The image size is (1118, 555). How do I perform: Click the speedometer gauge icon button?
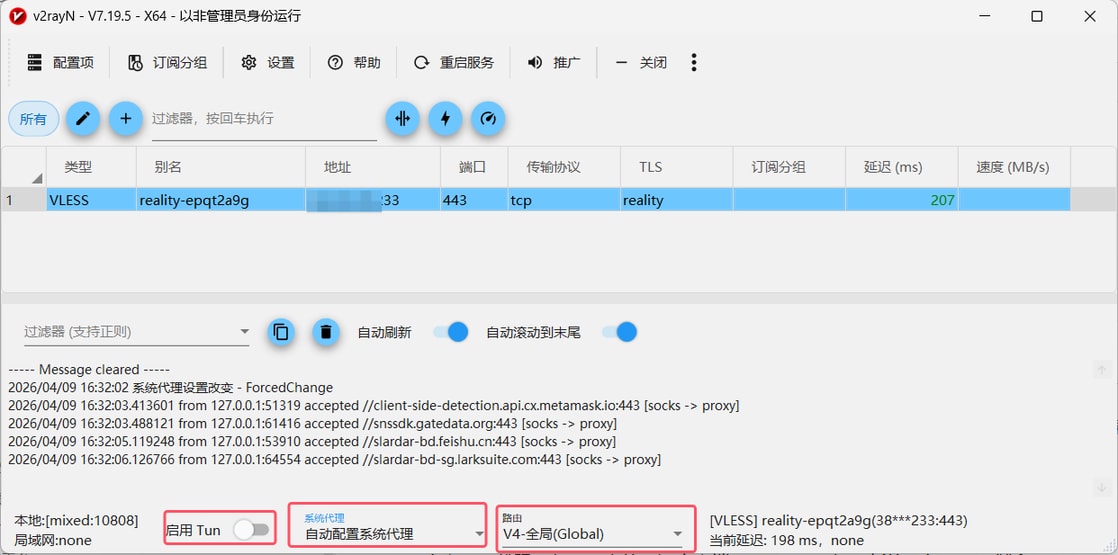487,119
